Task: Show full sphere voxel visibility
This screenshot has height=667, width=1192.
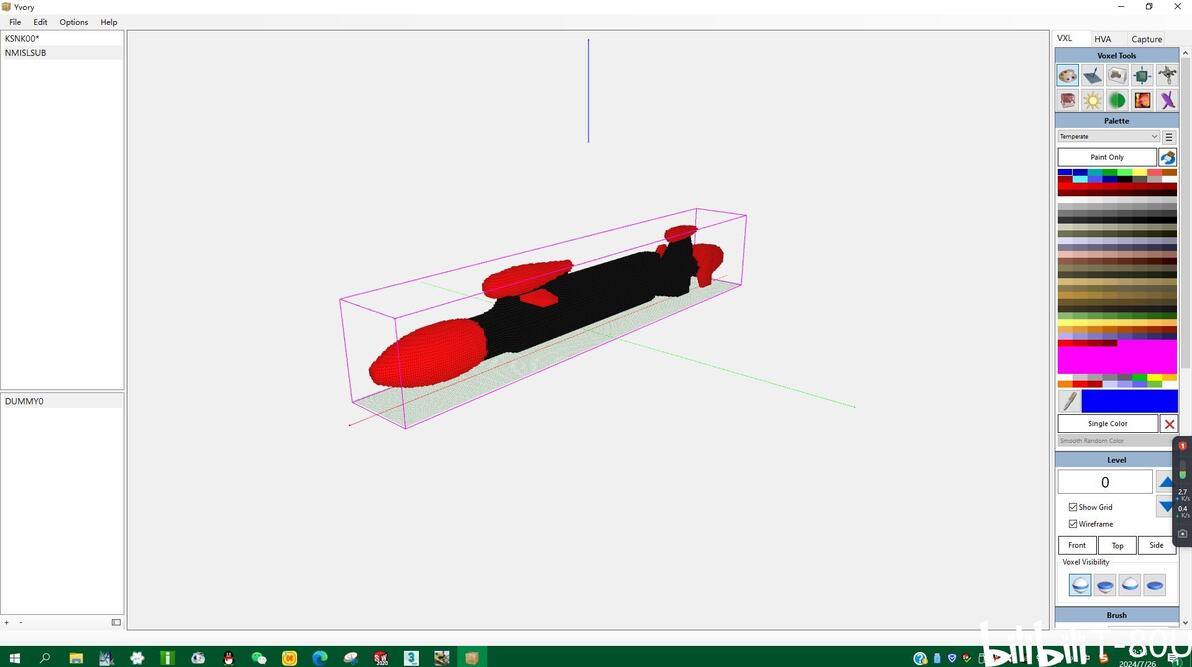Action: click(x=1079, y=585)
